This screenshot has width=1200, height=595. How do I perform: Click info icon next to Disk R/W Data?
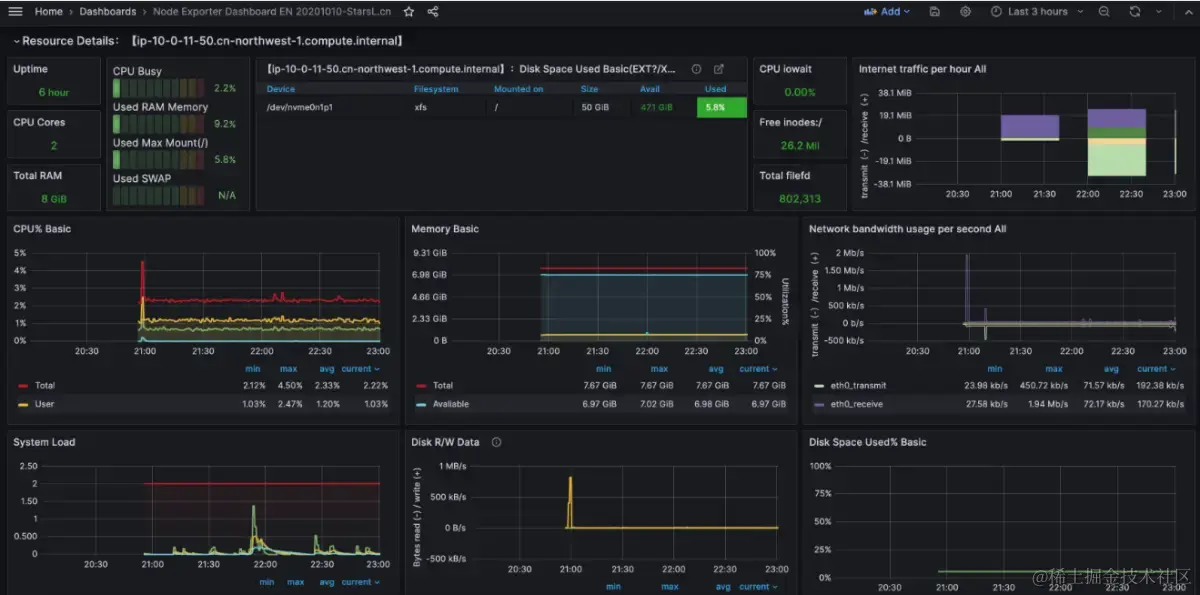(496, 442)
